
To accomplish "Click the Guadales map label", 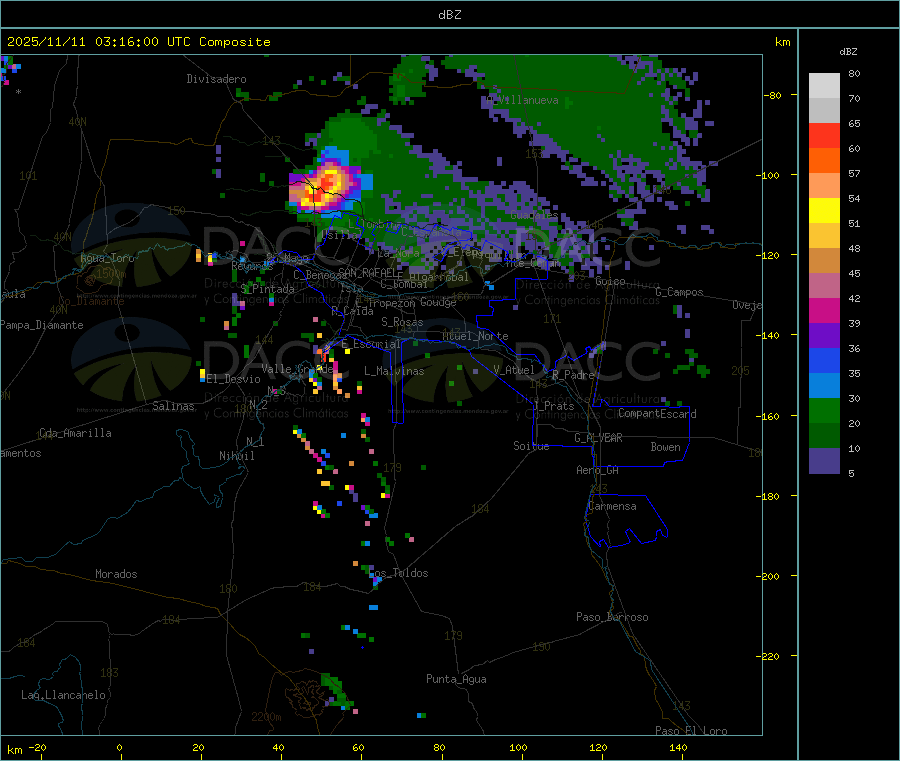I will pos(534,215).
